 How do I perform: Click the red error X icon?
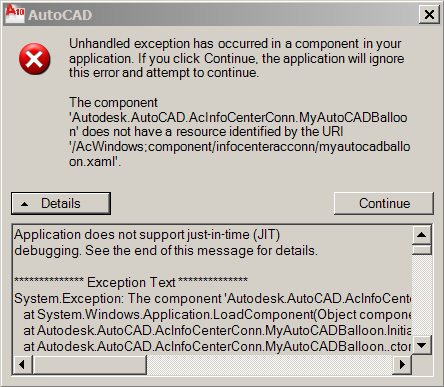(35, 59)
